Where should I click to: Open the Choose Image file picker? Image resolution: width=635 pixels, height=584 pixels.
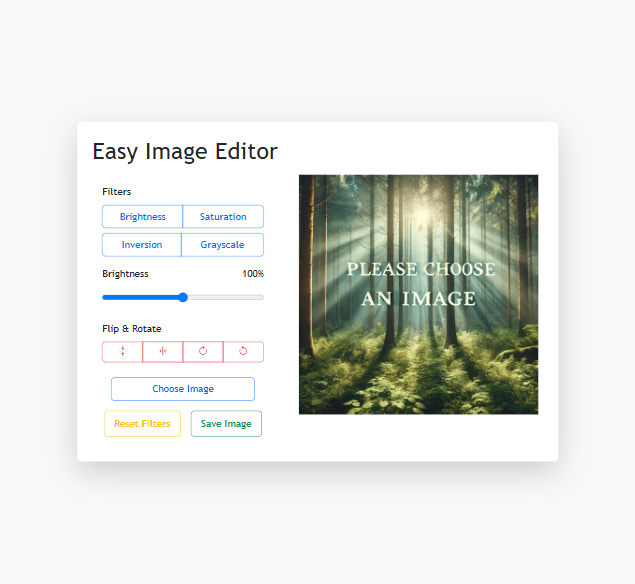tap(183, 389)
